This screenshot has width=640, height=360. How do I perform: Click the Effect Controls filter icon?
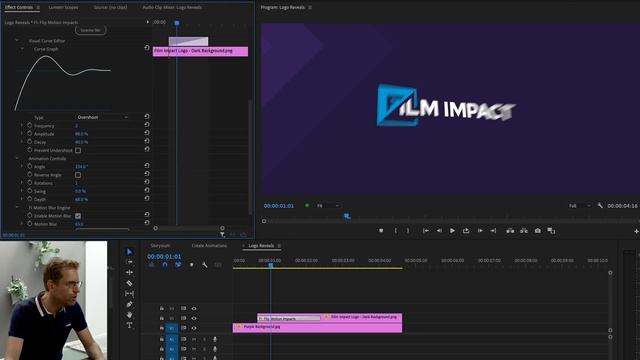(222, 235)
